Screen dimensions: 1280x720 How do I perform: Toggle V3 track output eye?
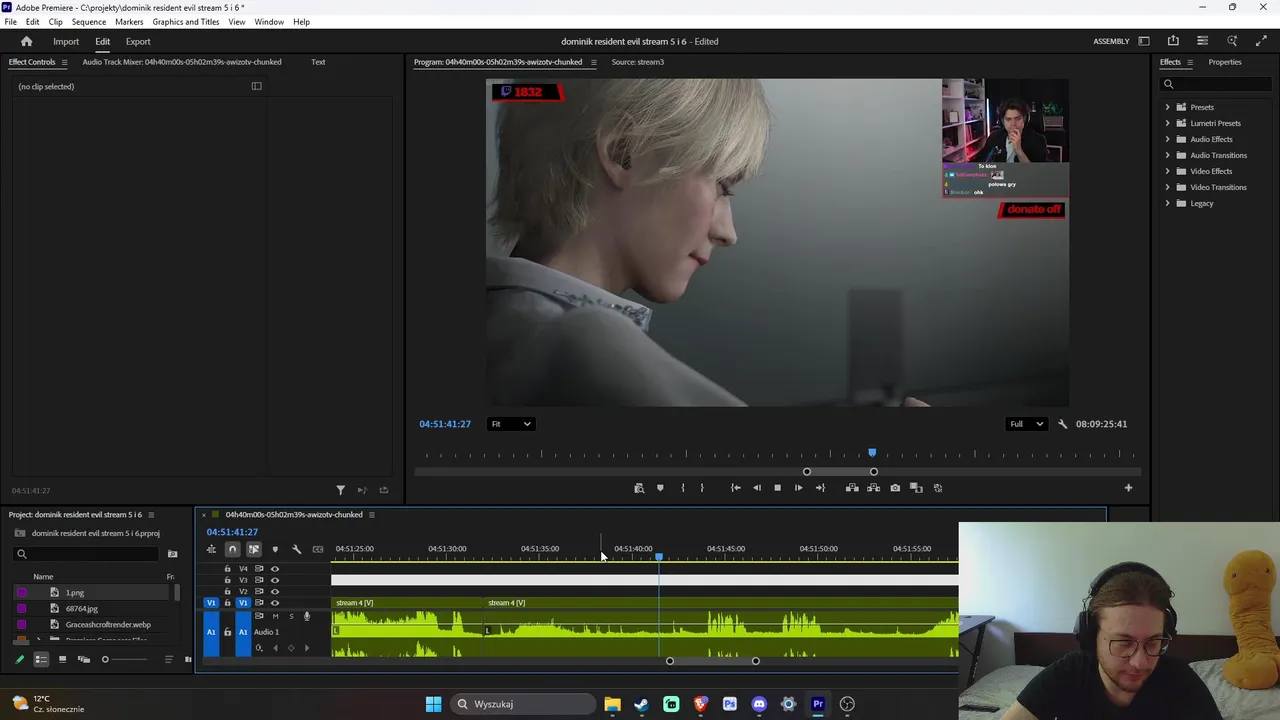click(x=275, y=580)
